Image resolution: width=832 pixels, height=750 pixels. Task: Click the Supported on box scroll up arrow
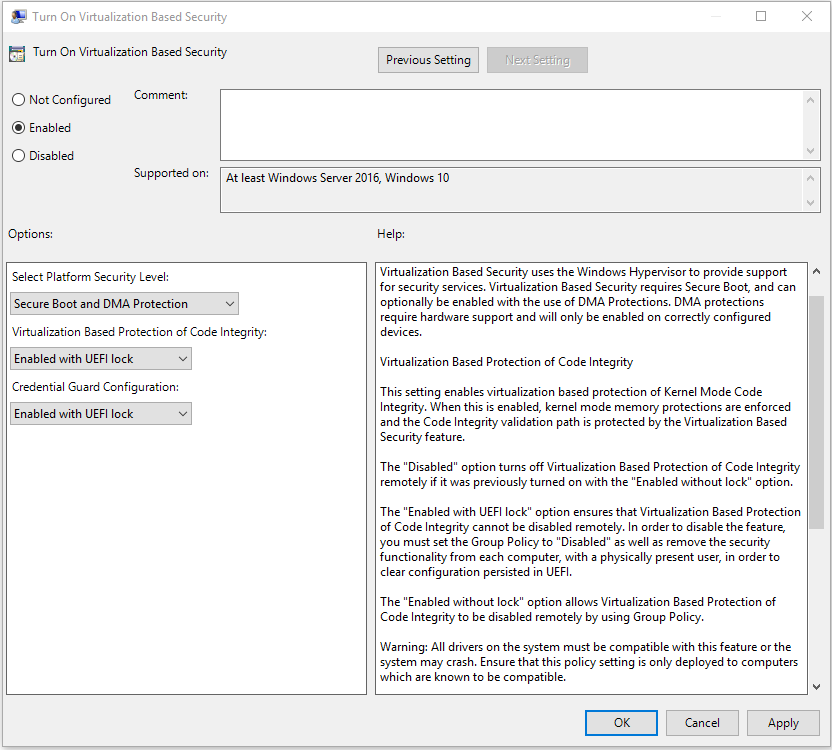[x=813, y=177]
